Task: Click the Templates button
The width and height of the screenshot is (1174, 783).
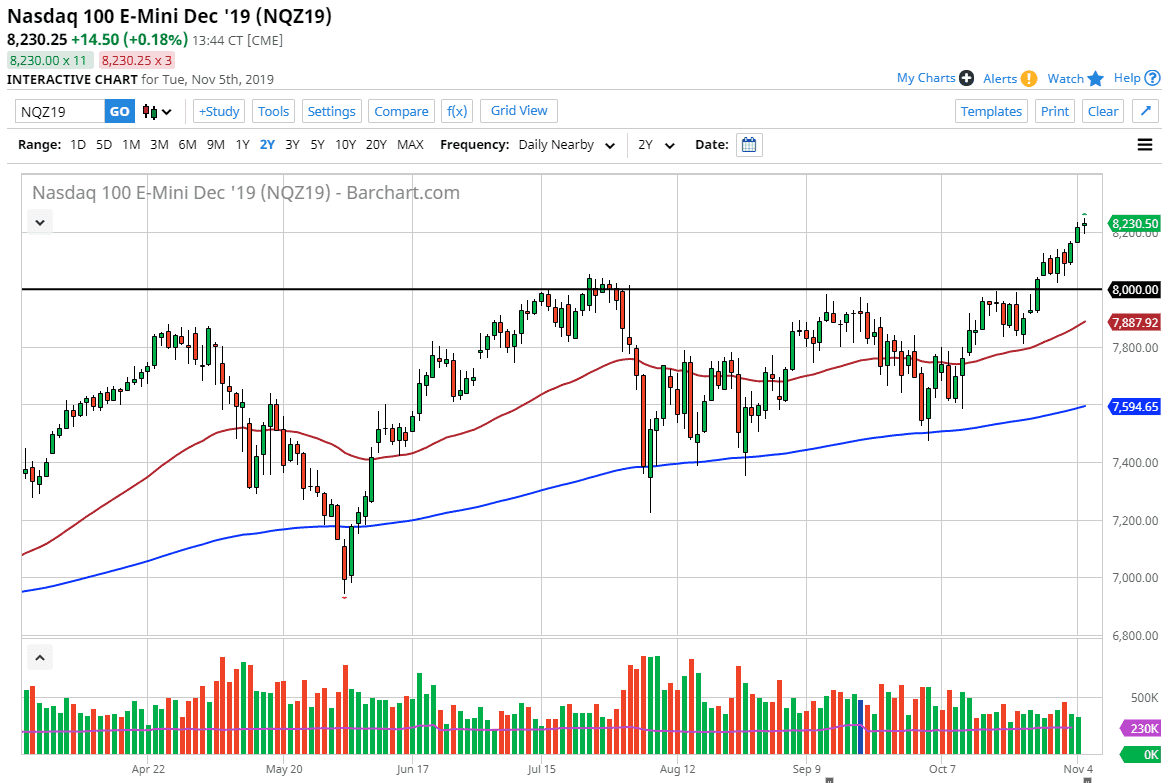Action: coord(991,111)
